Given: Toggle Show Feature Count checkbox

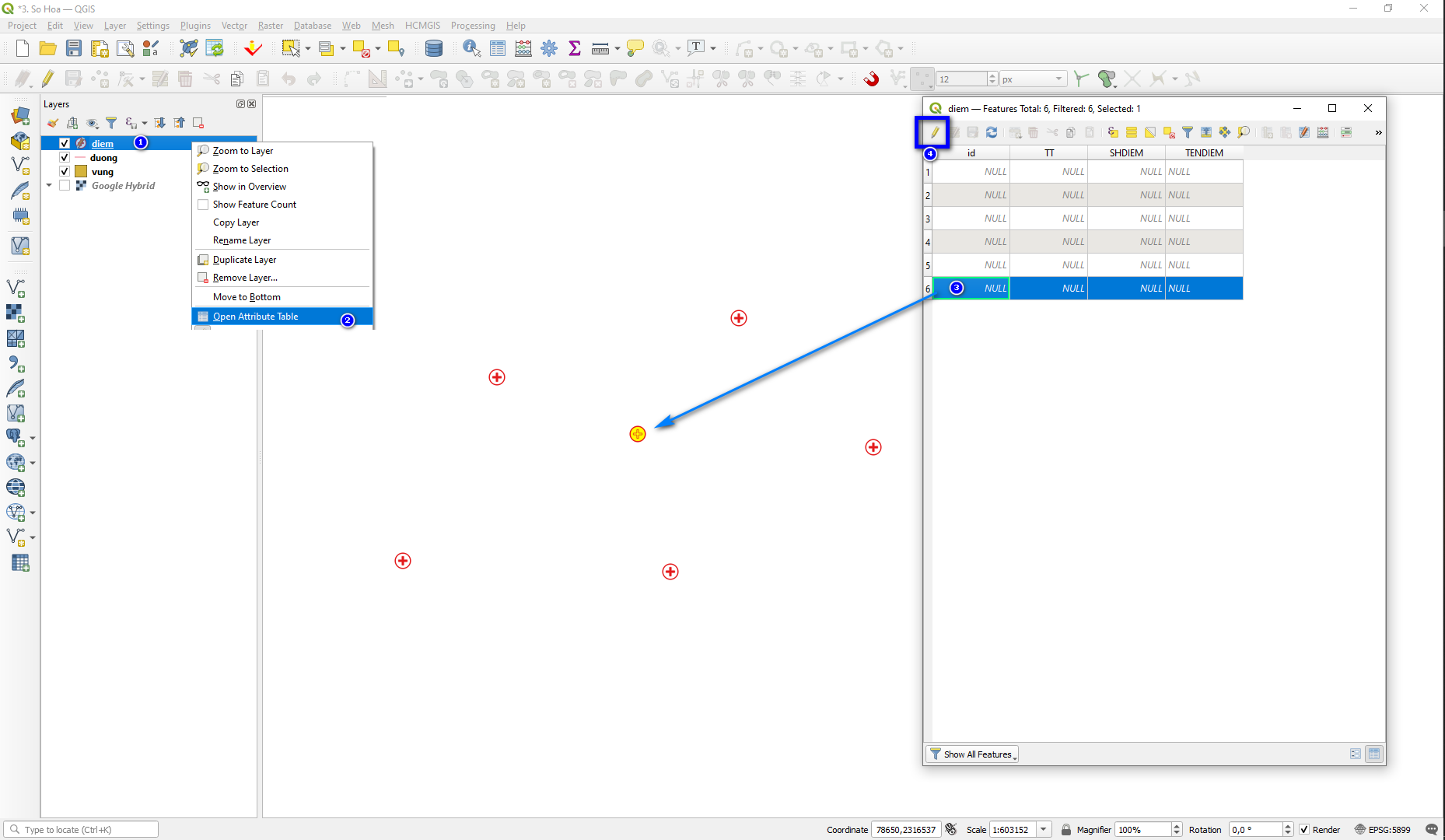Looking at the screenshot, I should [x=203, y=205].
